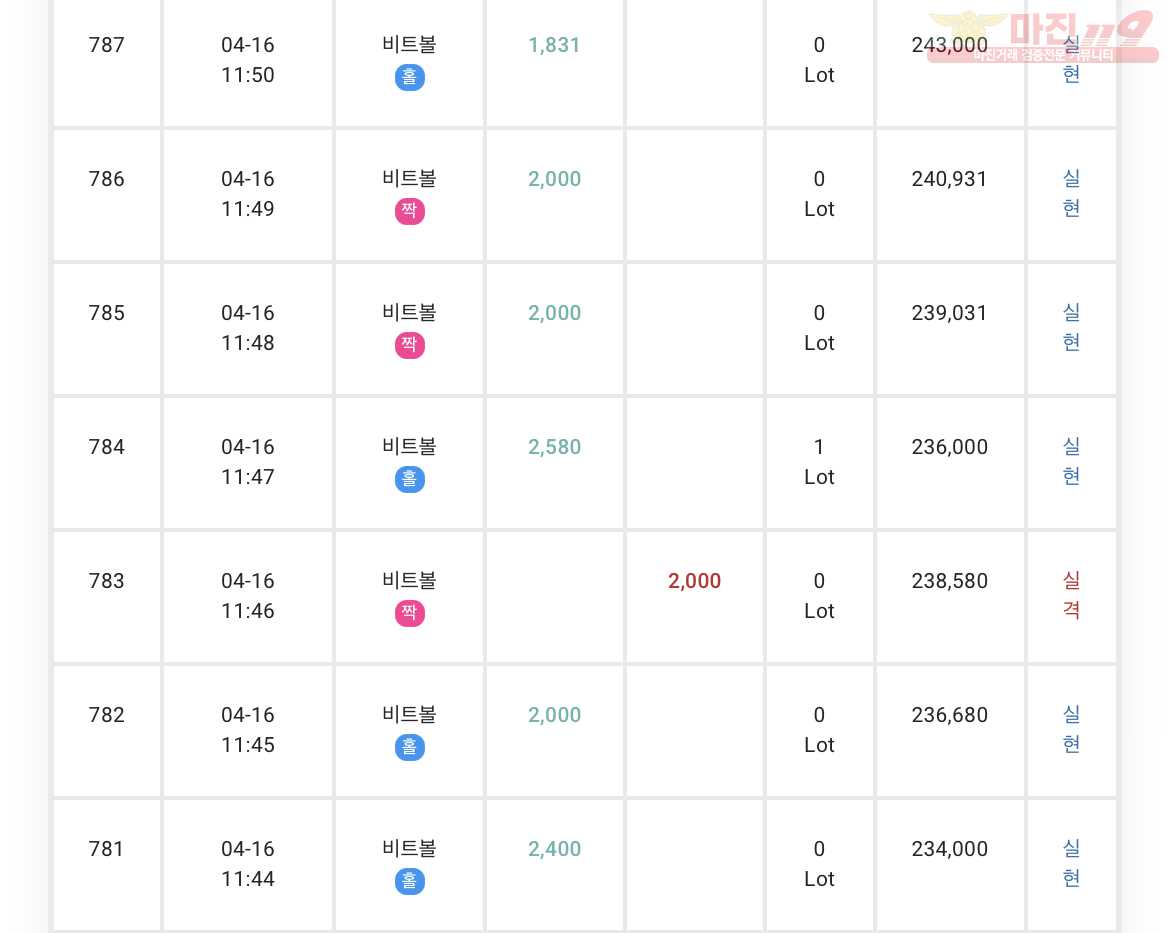Click the 마진 watermark logo

coord(1043,36)
